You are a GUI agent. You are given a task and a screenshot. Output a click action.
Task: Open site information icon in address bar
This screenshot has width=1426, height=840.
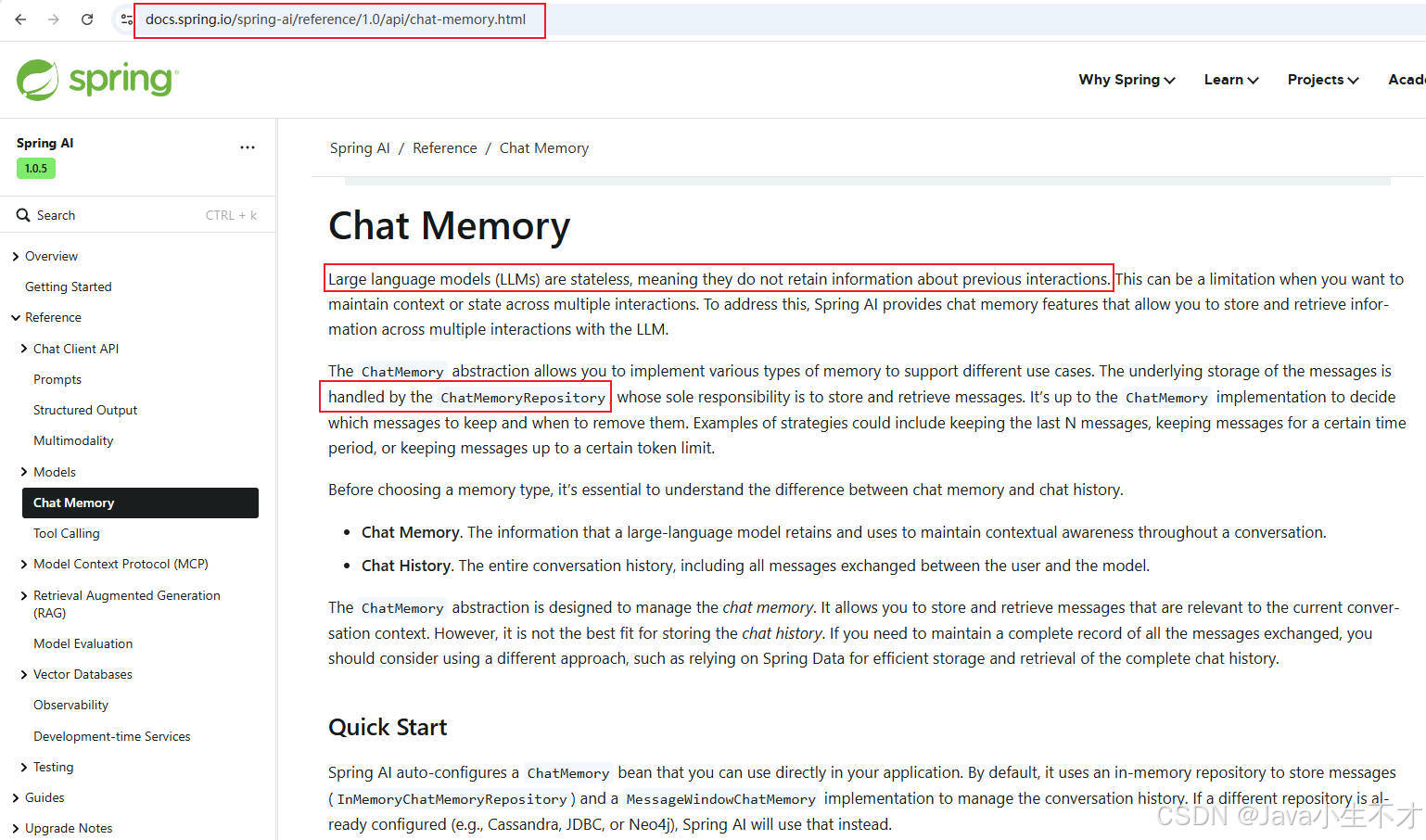126,19
